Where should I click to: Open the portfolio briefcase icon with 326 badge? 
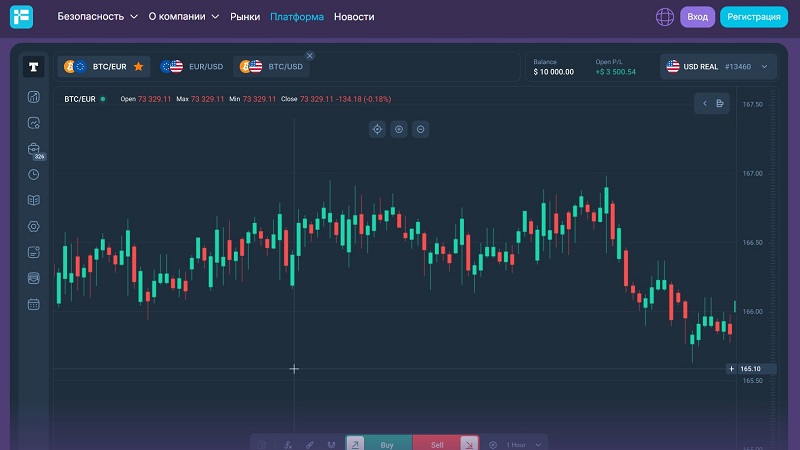pos(34,149)
